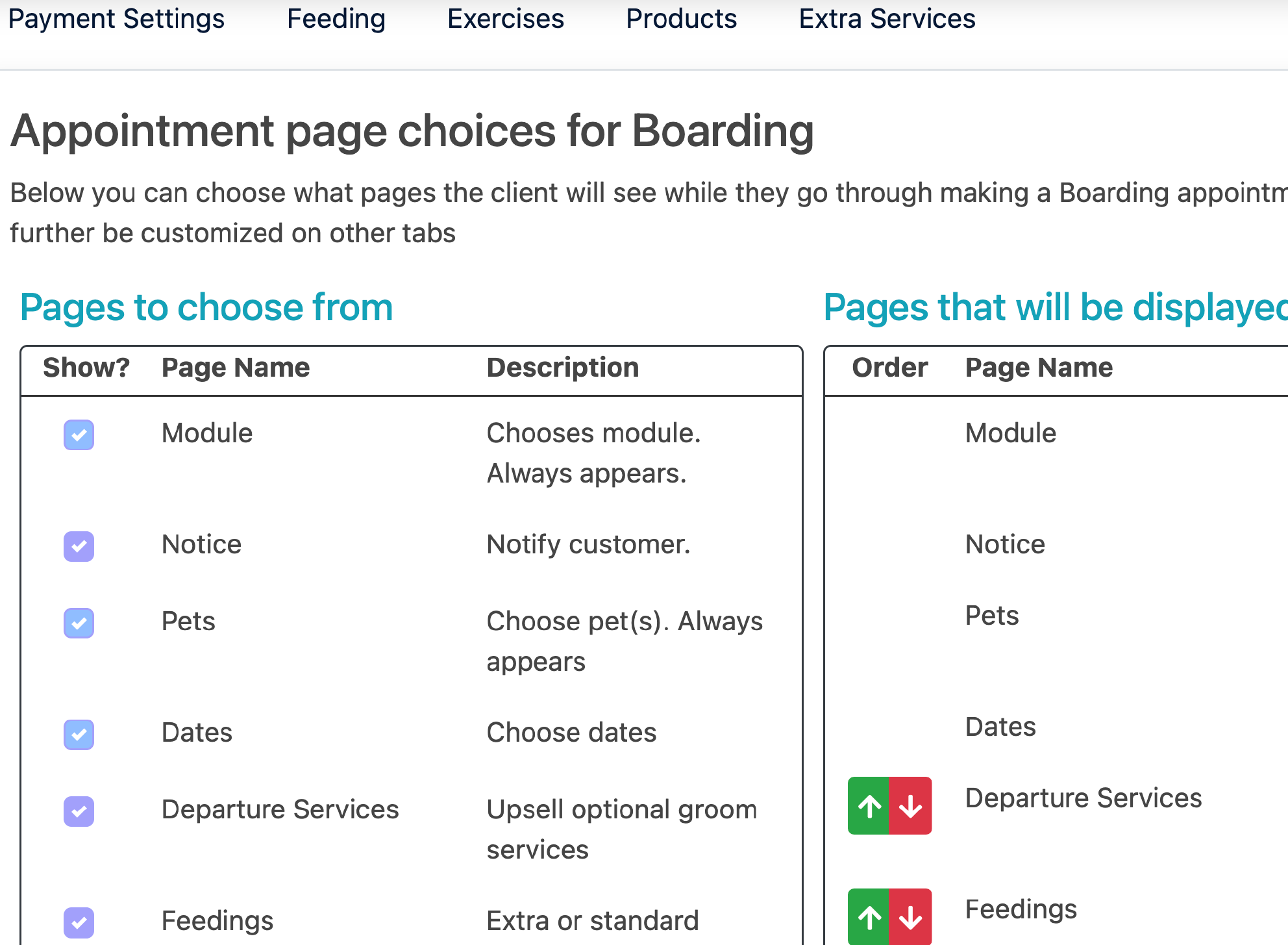Viewport: 1288px width, 945px height.
Task: Uncheck the Dates page checkbox
Action: [x=79, y=735]
